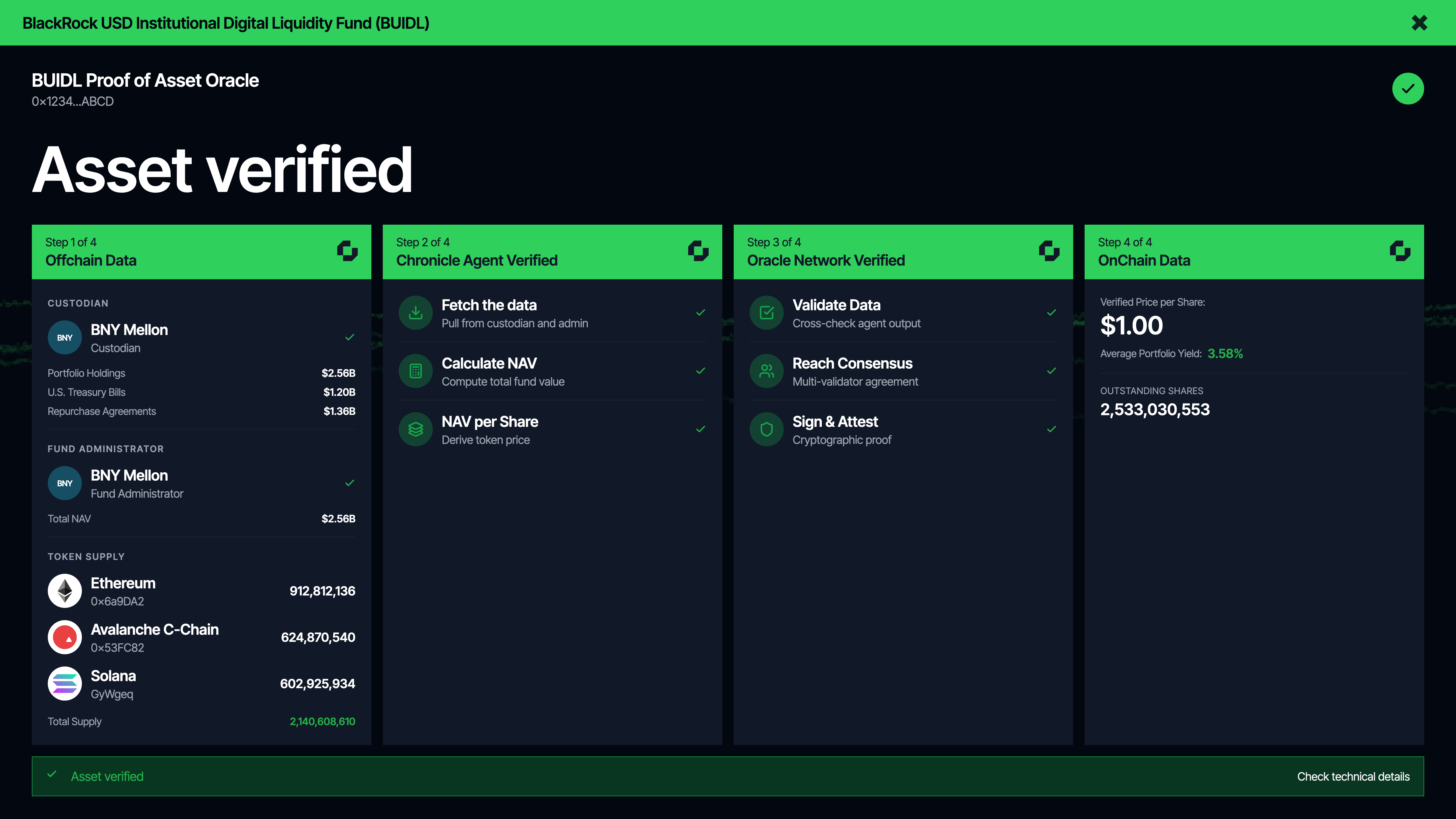Click Portfolio Holdings value $2.56B
Screen dimensions: 1456x819
click(x=338, y=373)
